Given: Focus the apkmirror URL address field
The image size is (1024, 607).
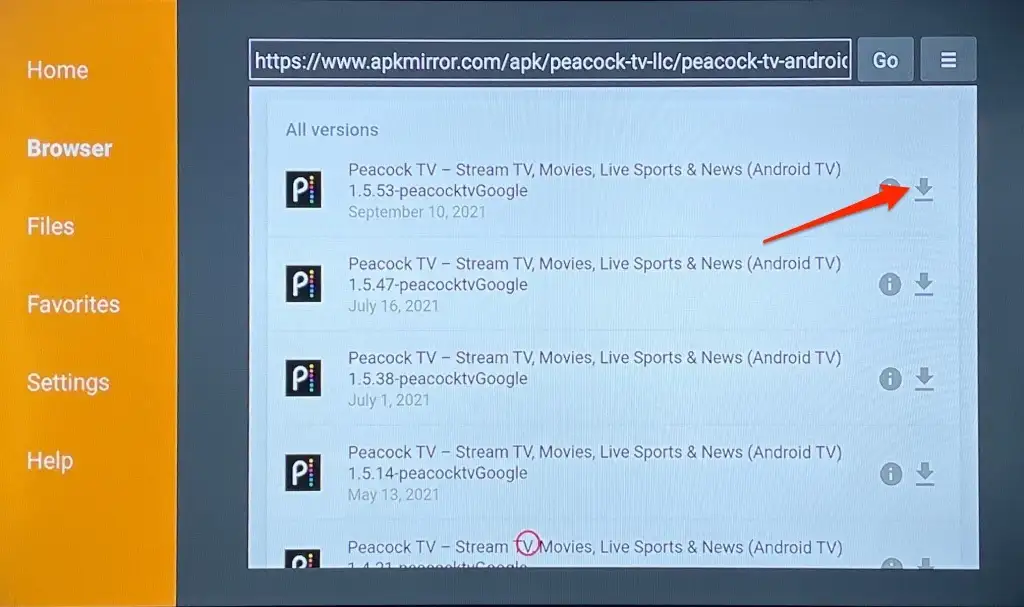Looking at the screenshot, I should coord(550,60).
